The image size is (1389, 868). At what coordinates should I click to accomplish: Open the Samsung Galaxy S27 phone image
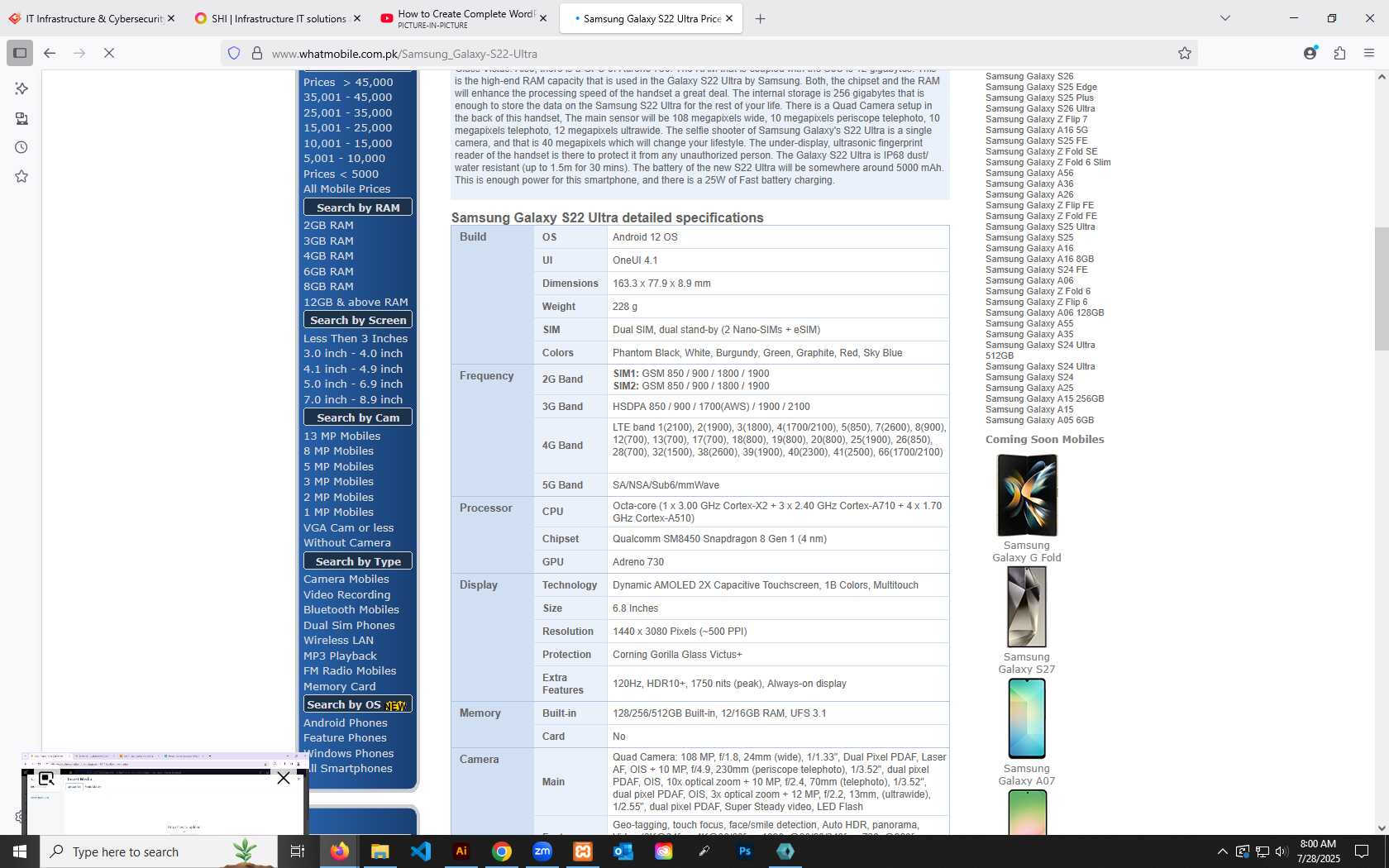[1027, 607]
